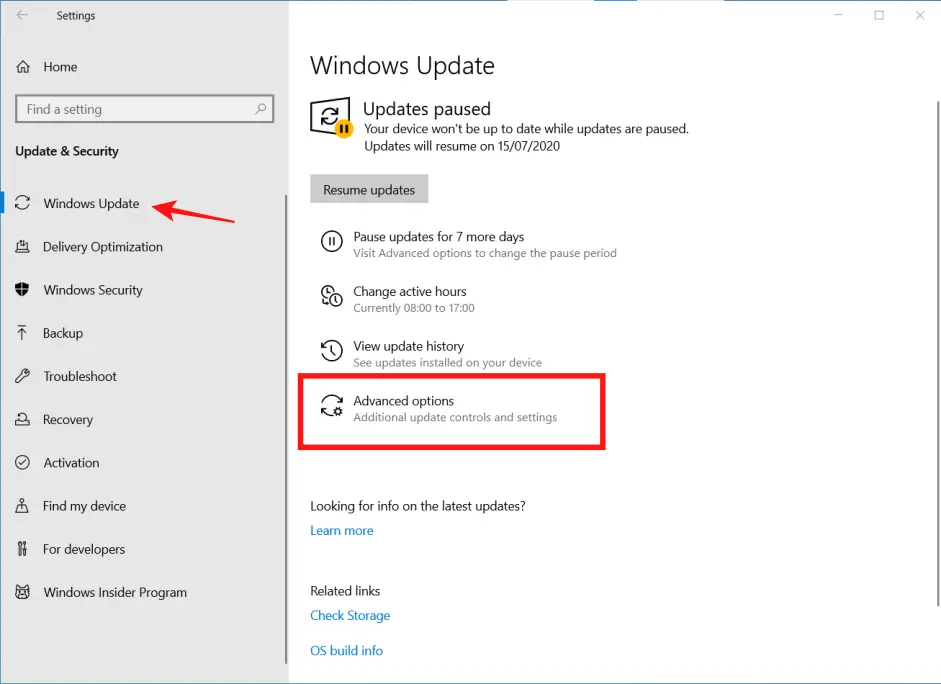The height and width of the screenshot is (684, 941).
Task: Minimize the Settings window
Action: pos(838,15)
